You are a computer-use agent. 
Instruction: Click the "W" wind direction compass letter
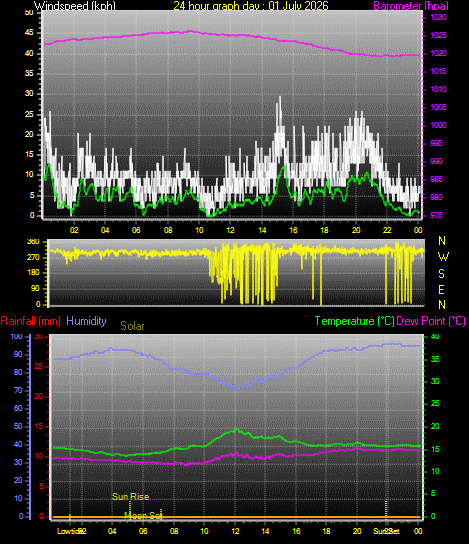[x=443, y=257]
